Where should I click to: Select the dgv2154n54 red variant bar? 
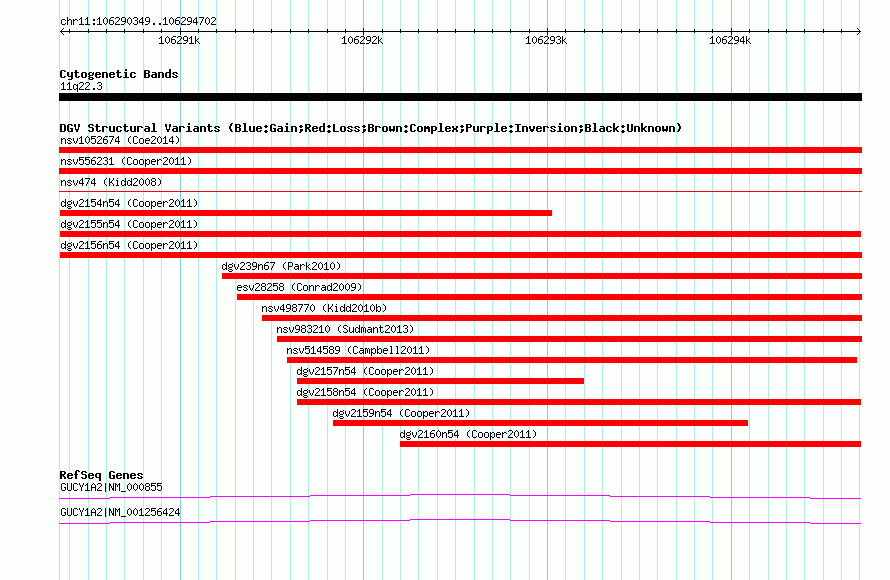click(x=305, y=213)
